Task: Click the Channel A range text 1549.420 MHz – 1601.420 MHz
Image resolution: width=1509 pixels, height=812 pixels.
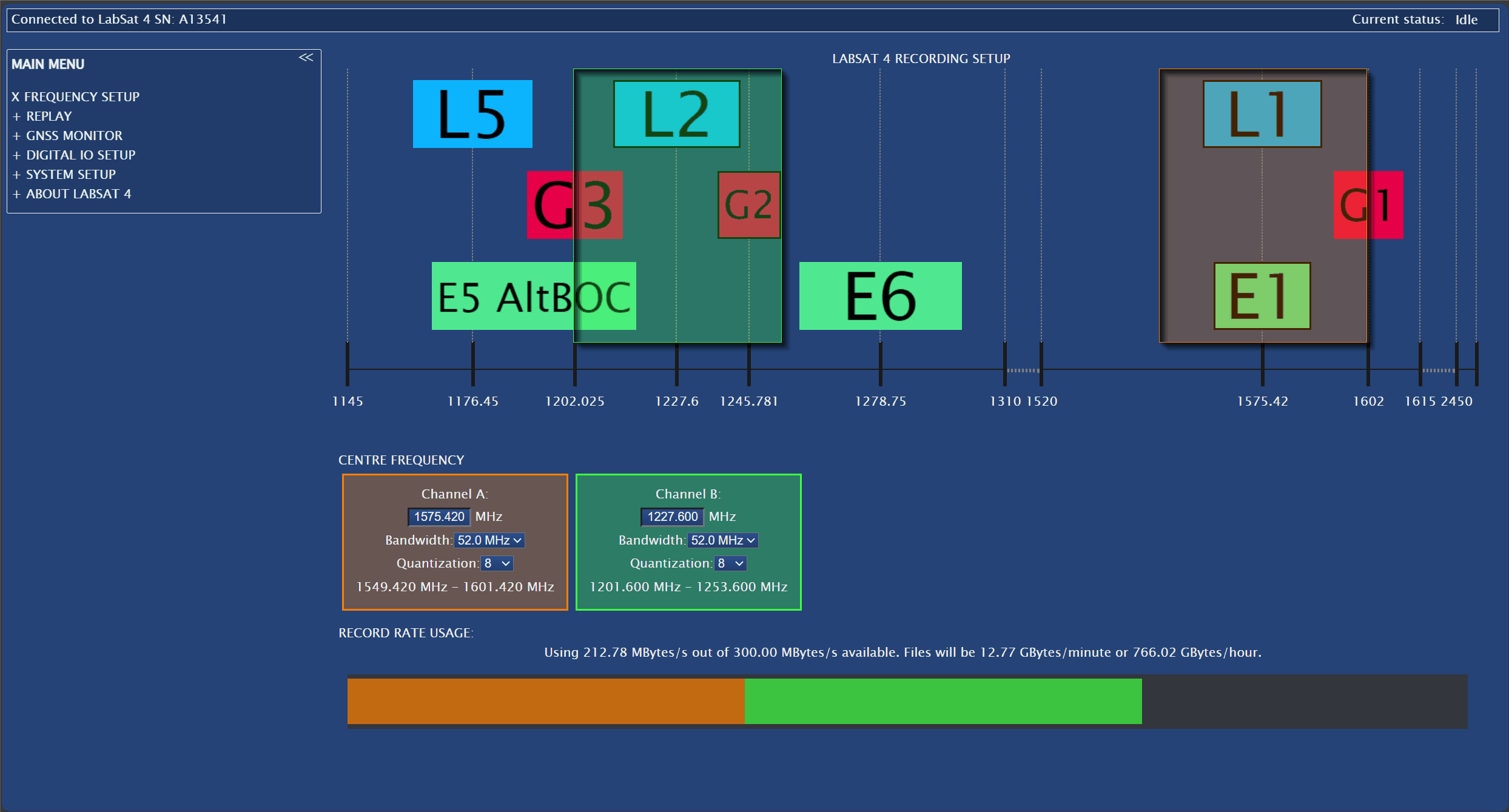Action: (455, 587)
